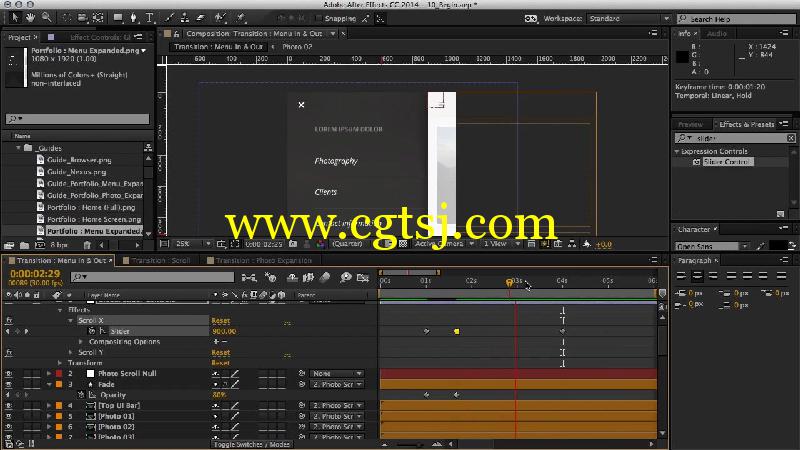Switch to the Preview panel tab
Image resolution: width=800 pixels, height=450 pixels.
(690, 124)
